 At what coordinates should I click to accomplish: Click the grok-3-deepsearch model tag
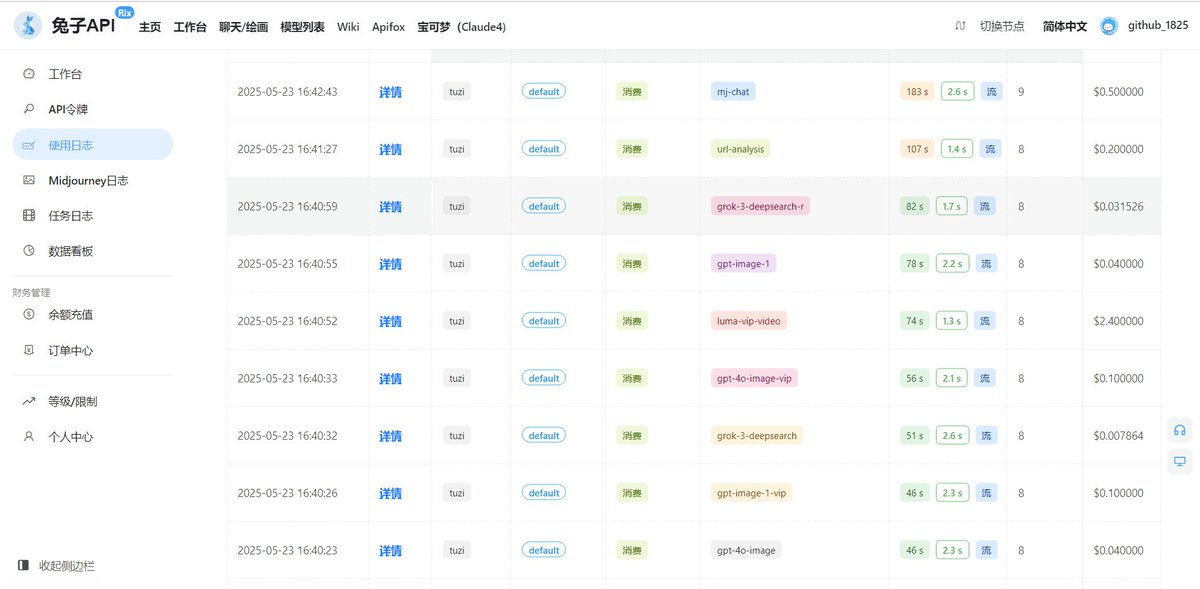click(757, 436)
